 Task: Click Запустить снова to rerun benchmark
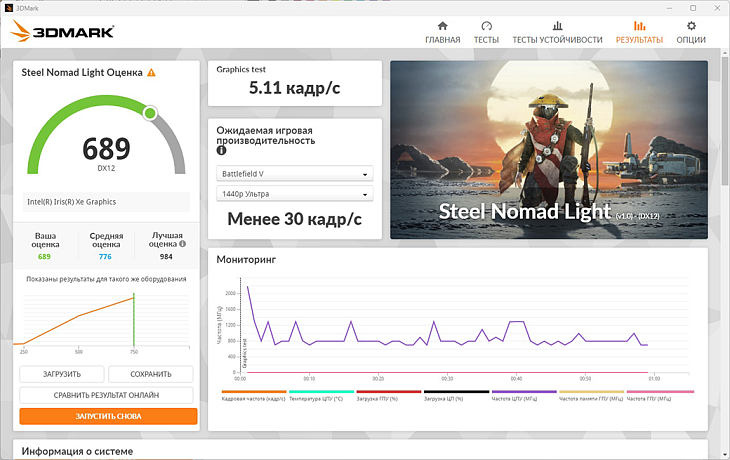click(x=108, y=416)
